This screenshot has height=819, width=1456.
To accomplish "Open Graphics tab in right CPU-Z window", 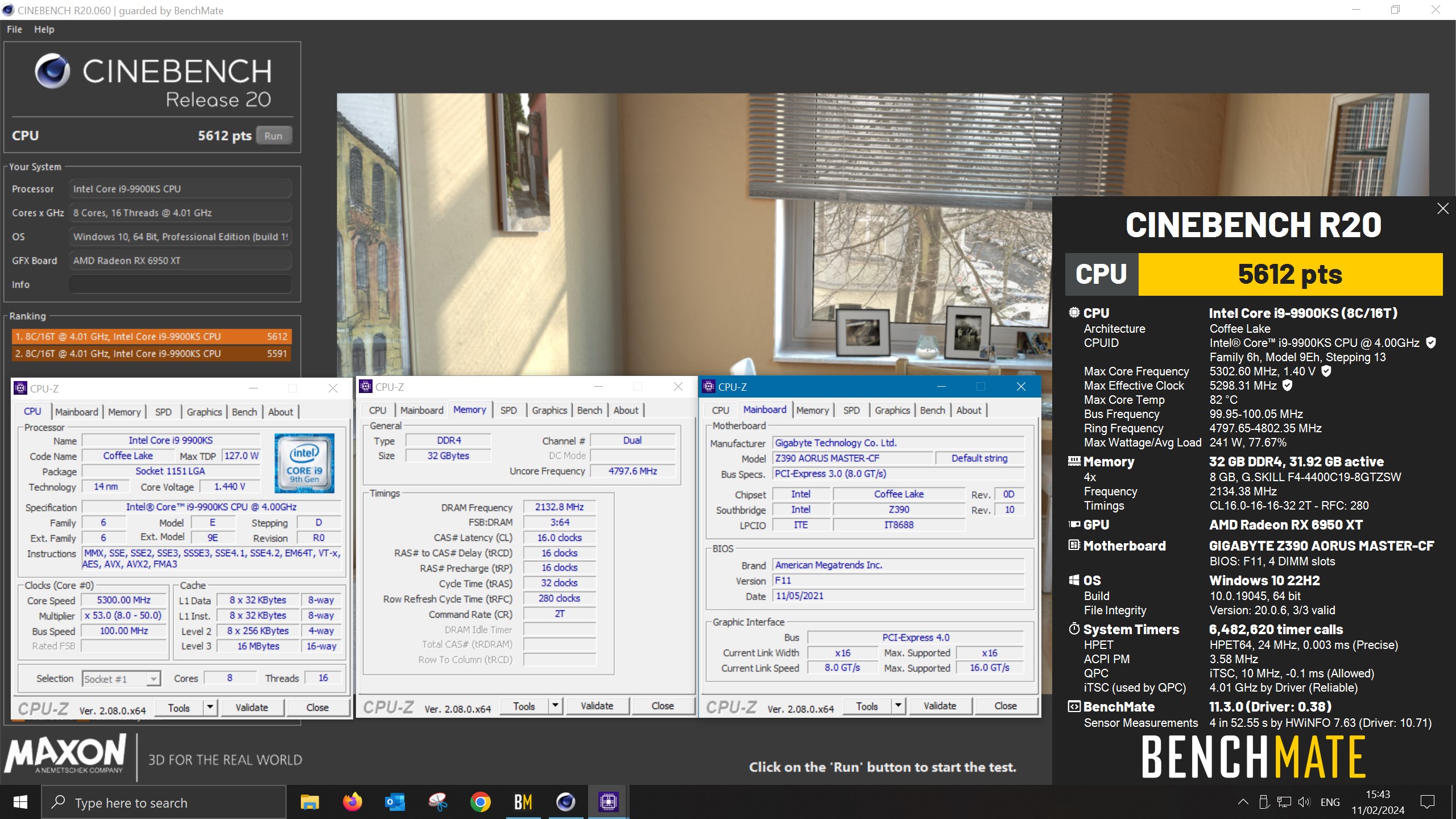I will 892,410.
